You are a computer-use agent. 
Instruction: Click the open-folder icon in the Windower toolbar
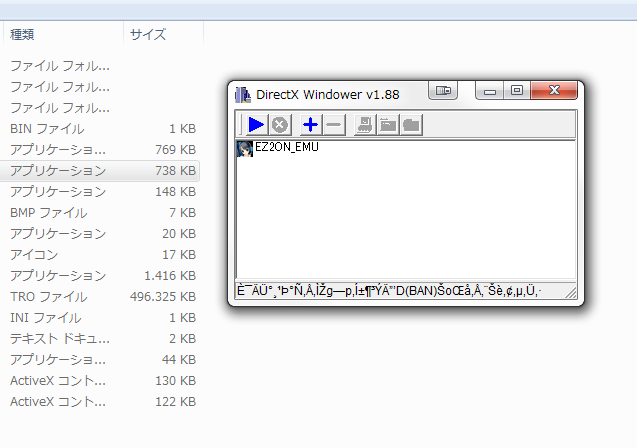(388, 125)
